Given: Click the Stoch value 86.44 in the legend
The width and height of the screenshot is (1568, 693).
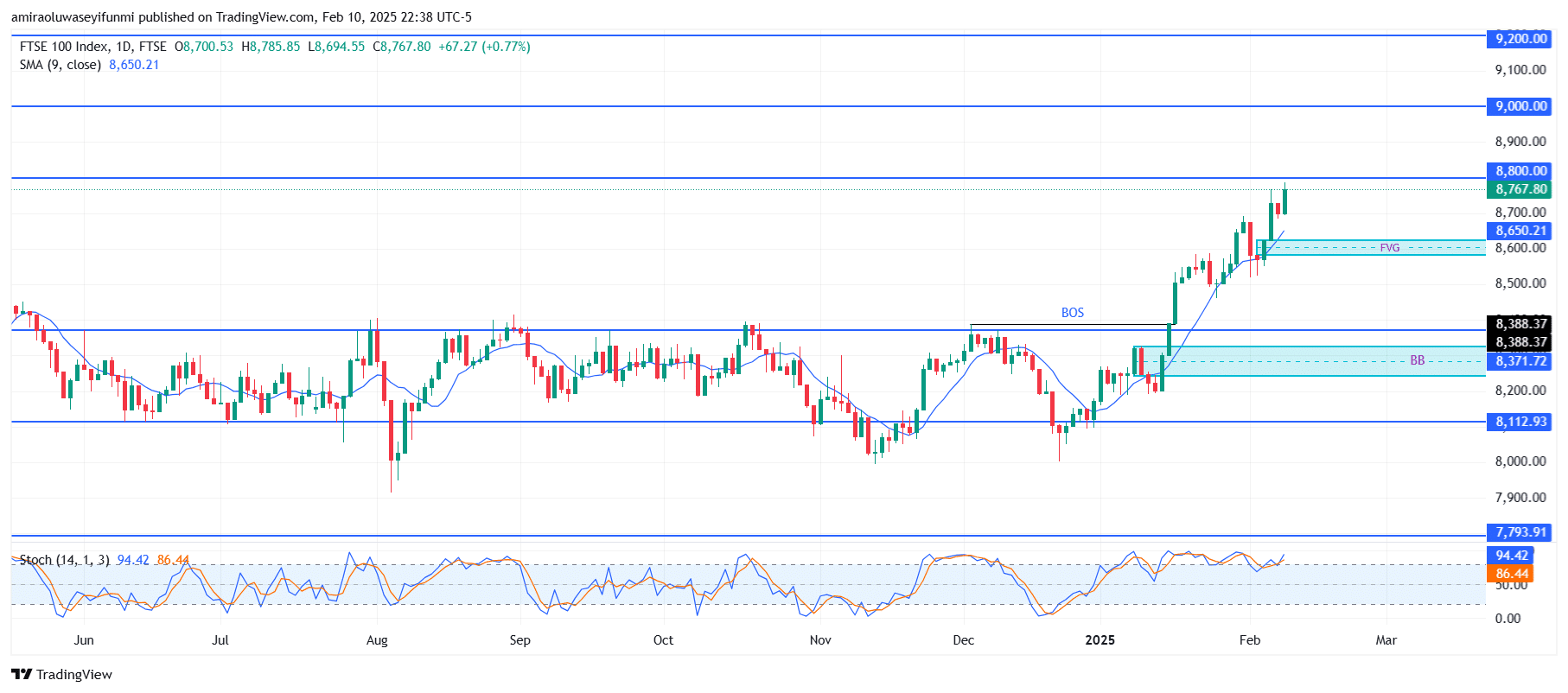Looking at the screenshot, I should 173,560.
